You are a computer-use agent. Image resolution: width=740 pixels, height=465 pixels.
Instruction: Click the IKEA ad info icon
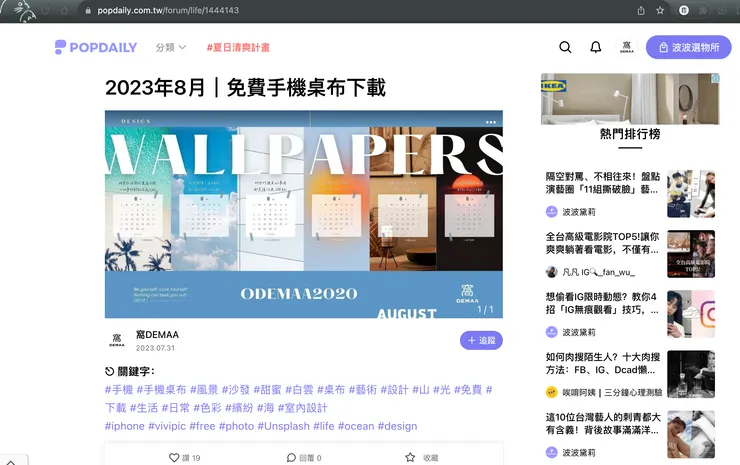715,78
